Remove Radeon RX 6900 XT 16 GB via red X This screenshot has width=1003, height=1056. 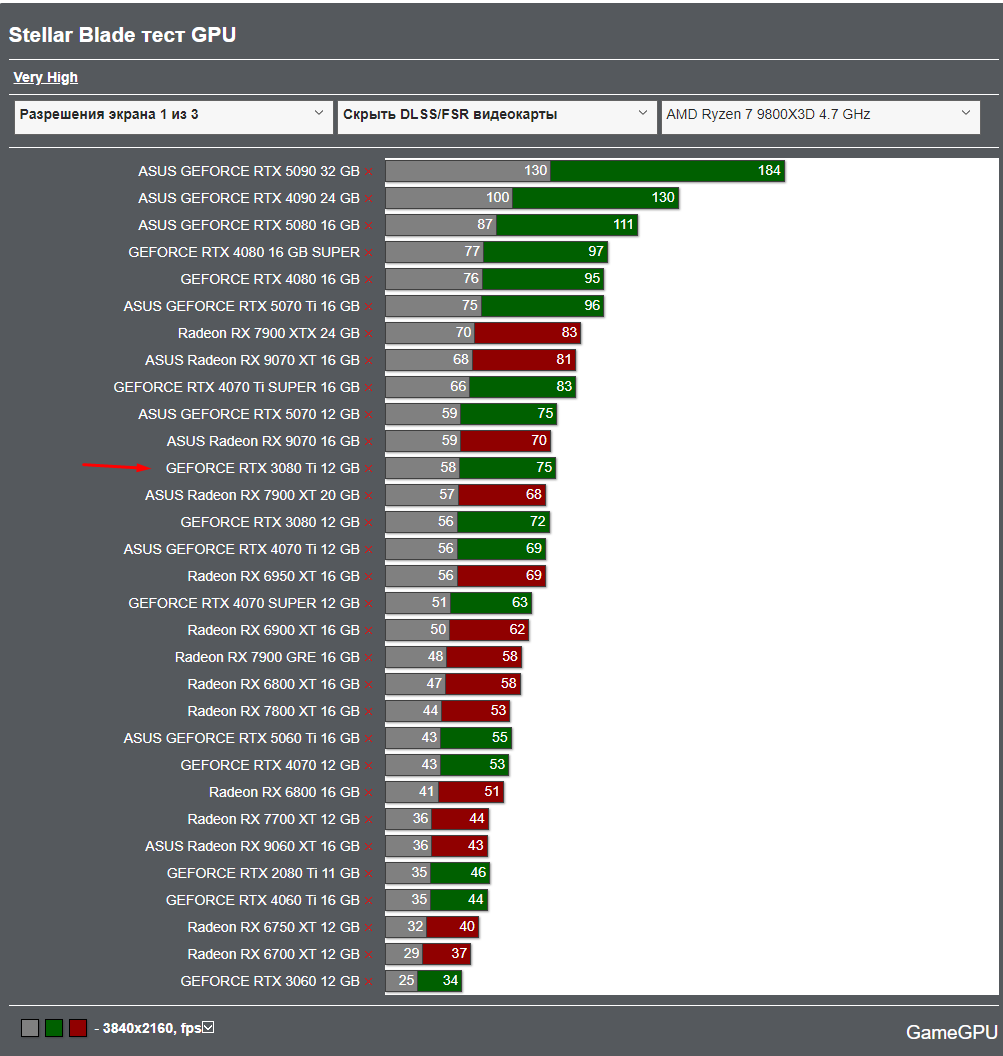point(369,631)
